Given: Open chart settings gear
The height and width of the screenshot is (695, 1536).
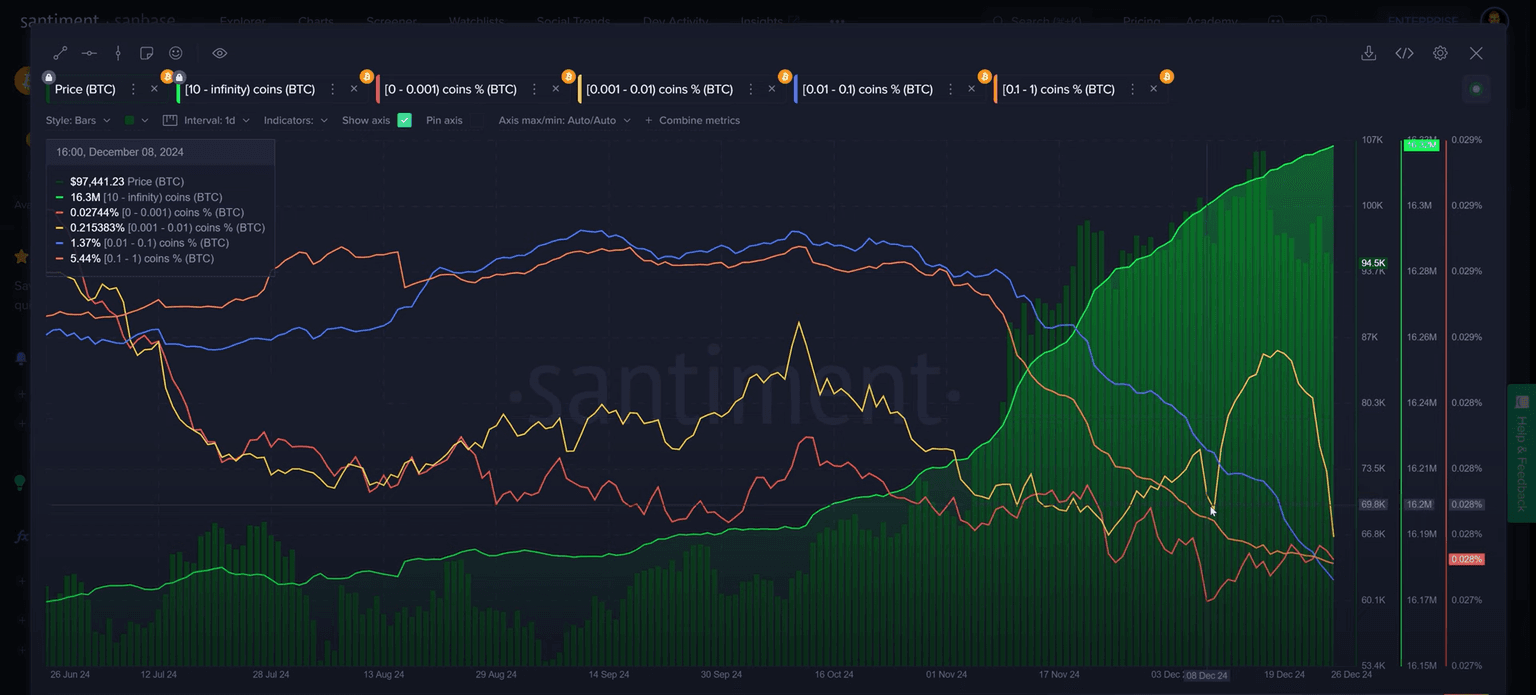Looking at the screenshot, I should 1440,53.
